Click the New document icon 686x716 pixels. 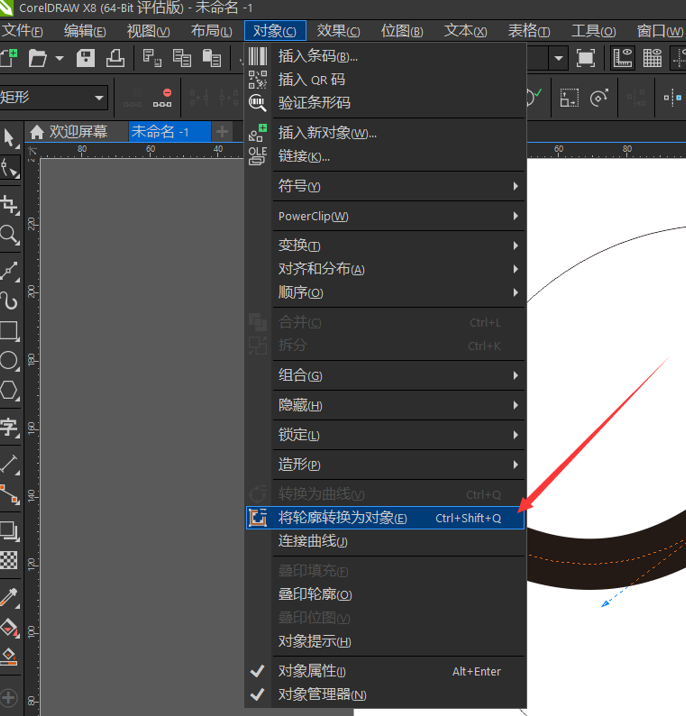[x=8, y=58]
